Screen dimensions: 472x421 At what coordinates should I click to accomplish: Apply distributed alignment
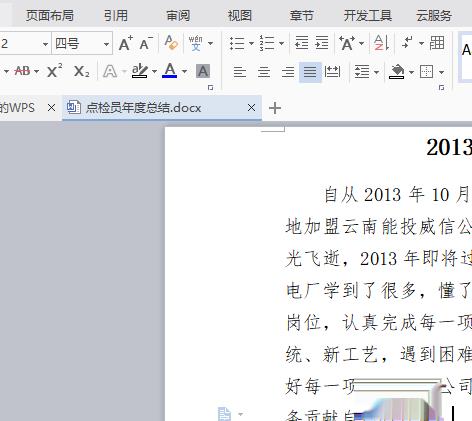pyautogui.click(x=332, y=72)
